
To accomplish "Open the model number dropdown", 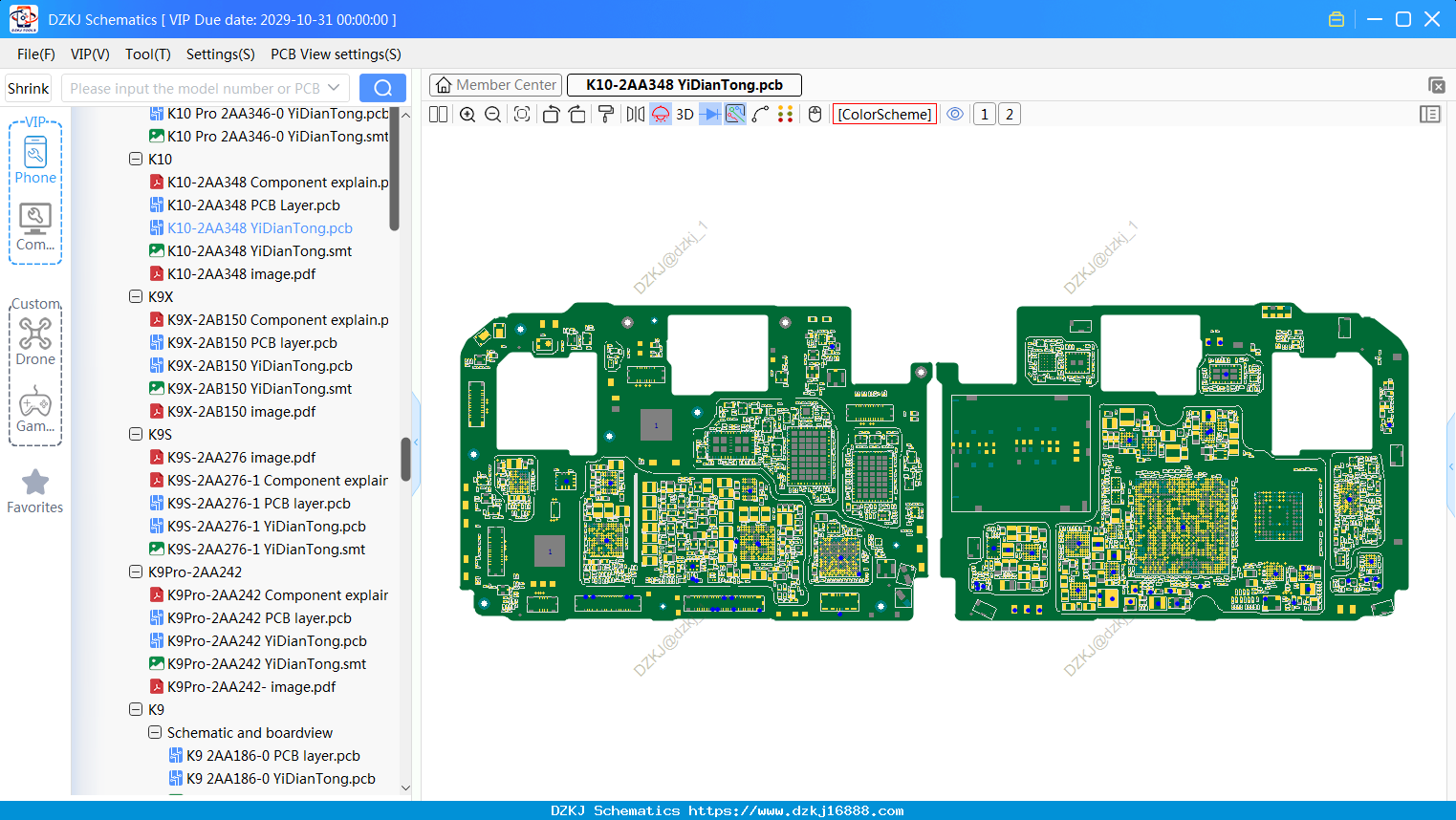I will pyautogui.click(x=334, y=88).
